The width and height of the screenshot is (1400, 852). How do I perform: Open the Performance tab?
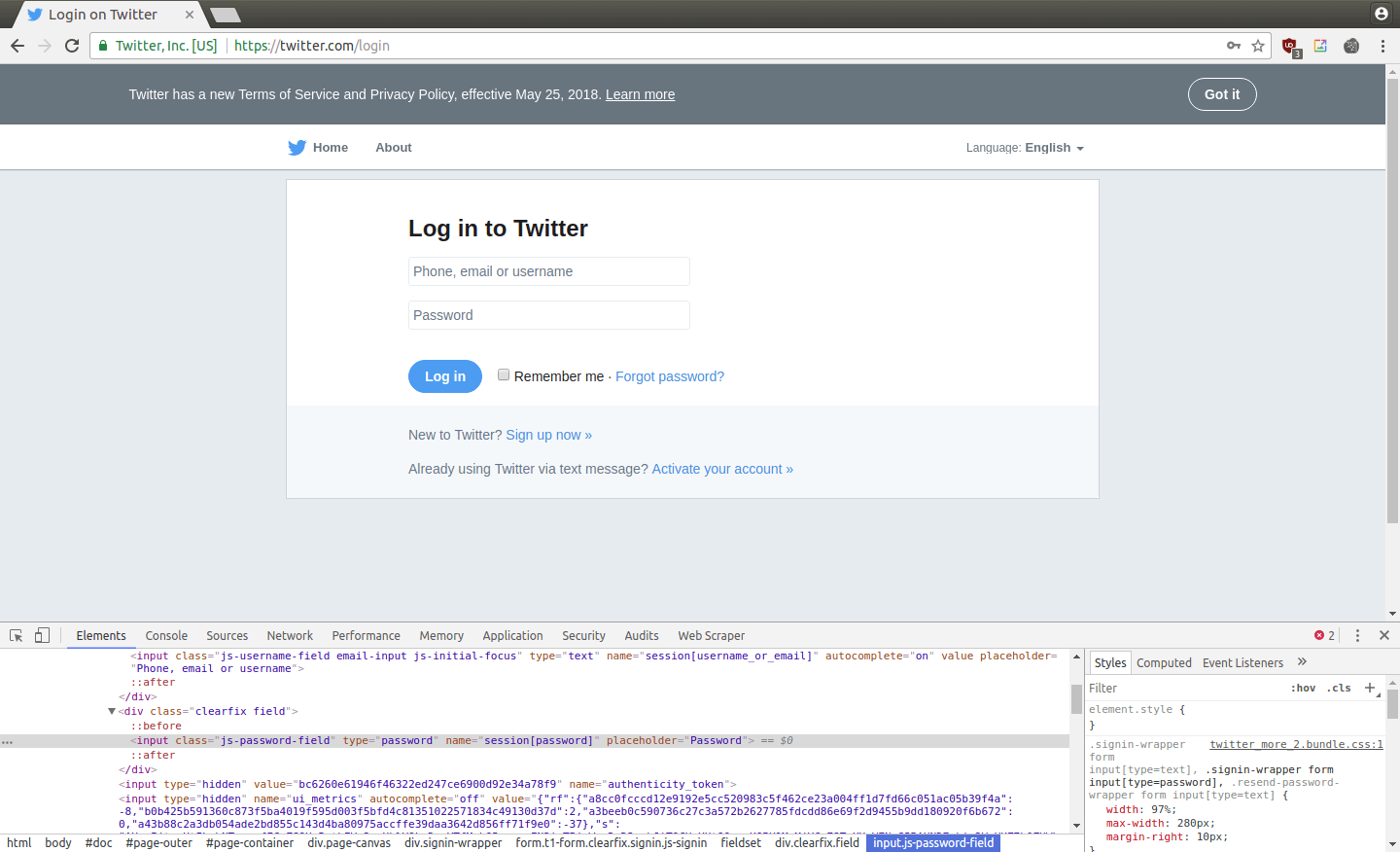point(366,635)
